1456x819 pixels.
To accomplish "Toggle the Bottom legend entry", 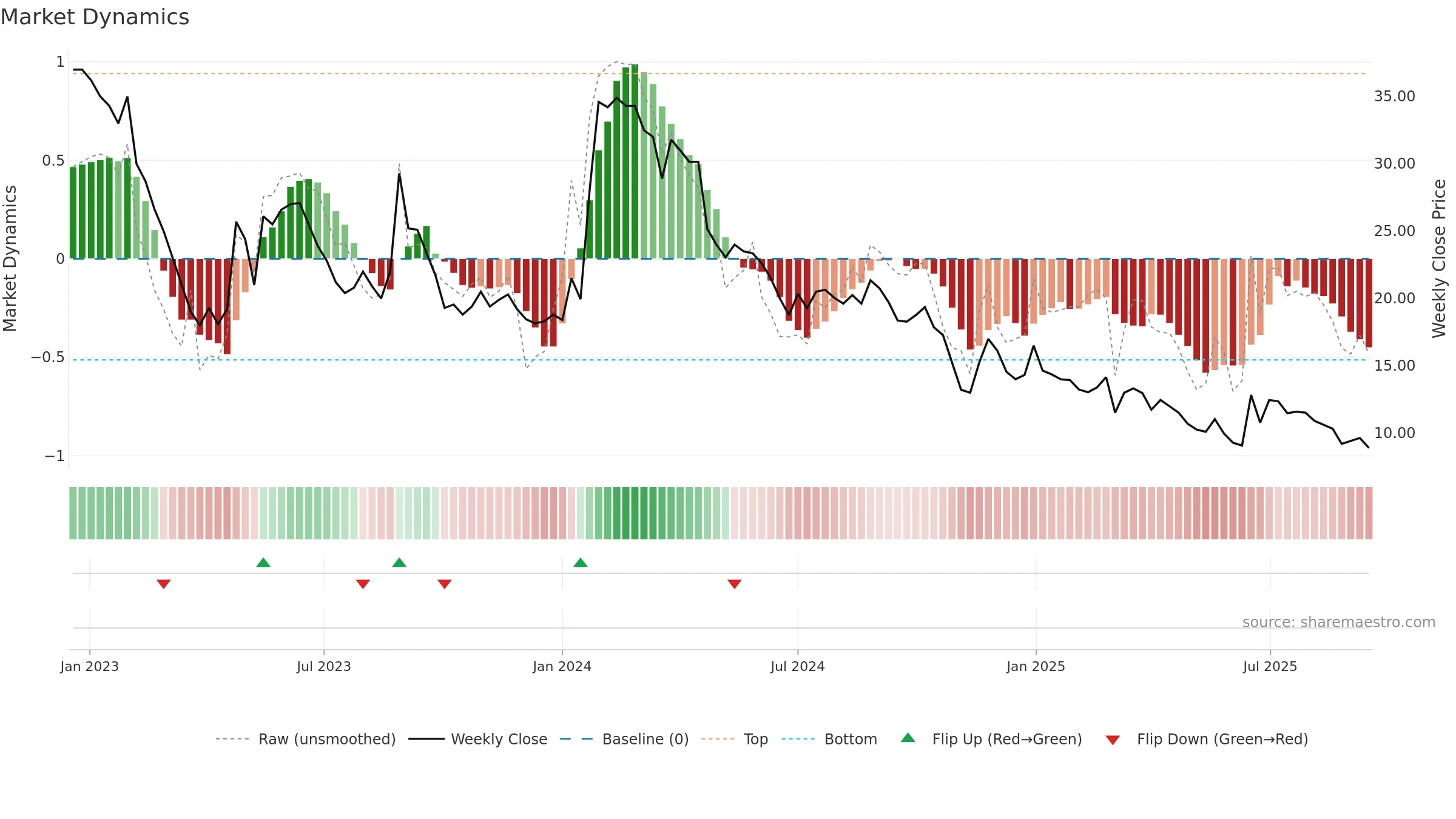I will tap(829, 739).
